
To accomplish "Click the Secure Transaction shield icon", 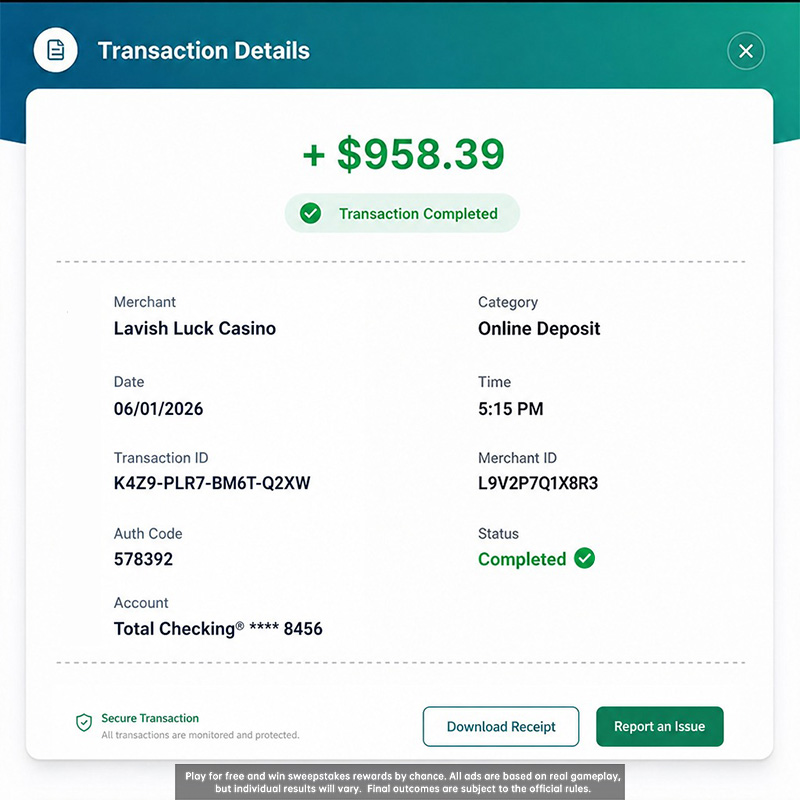I will [x=84, y=722].
